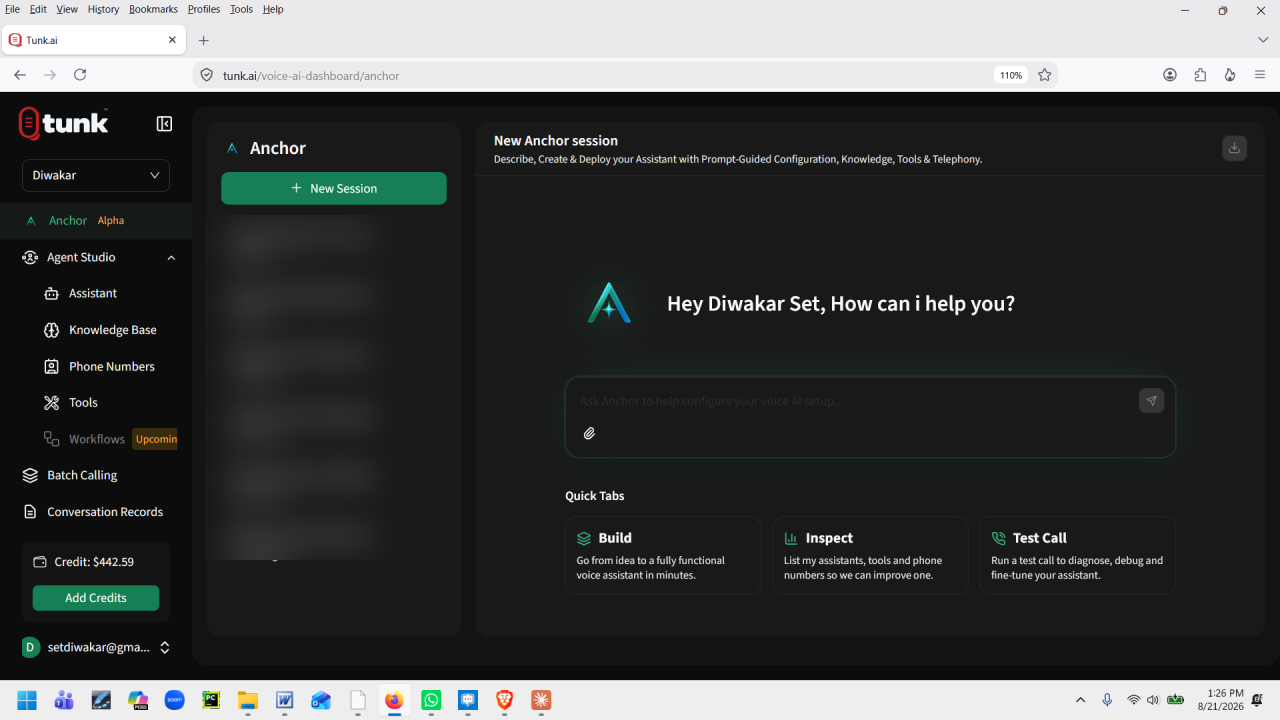This screenshot has width=1280, height=720.
Task: Collapse the Agent Studio section
Action: pos(171,257)
